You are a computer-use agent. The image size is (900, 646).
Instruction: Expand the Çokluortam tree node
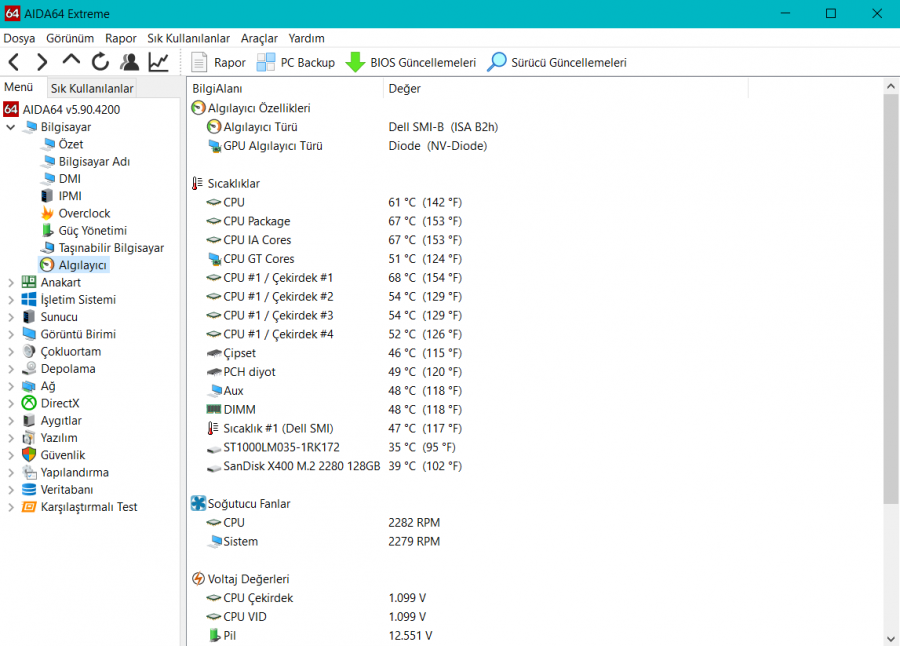[11, 351]
